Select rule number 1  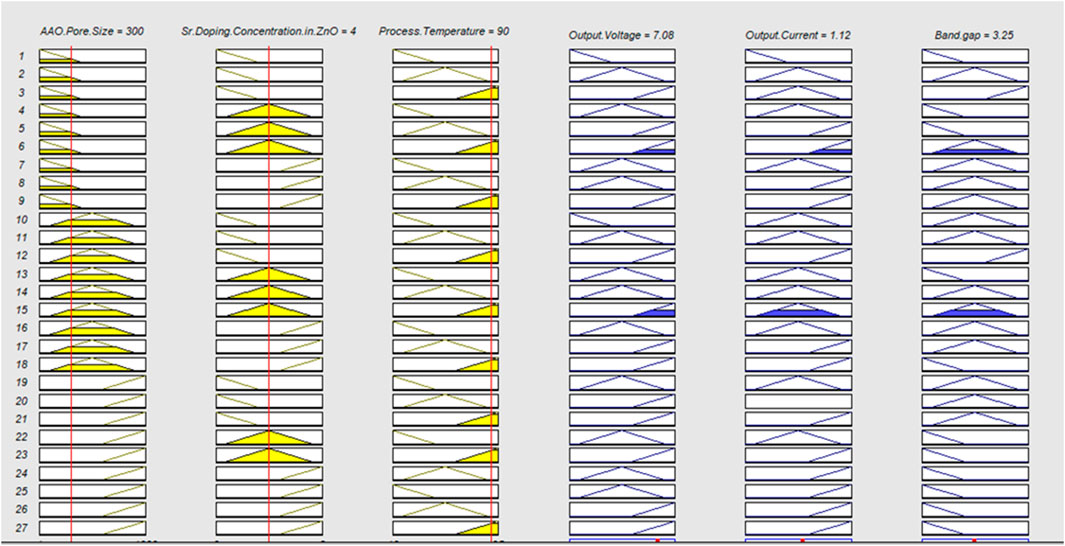click(x=22, y=56)
